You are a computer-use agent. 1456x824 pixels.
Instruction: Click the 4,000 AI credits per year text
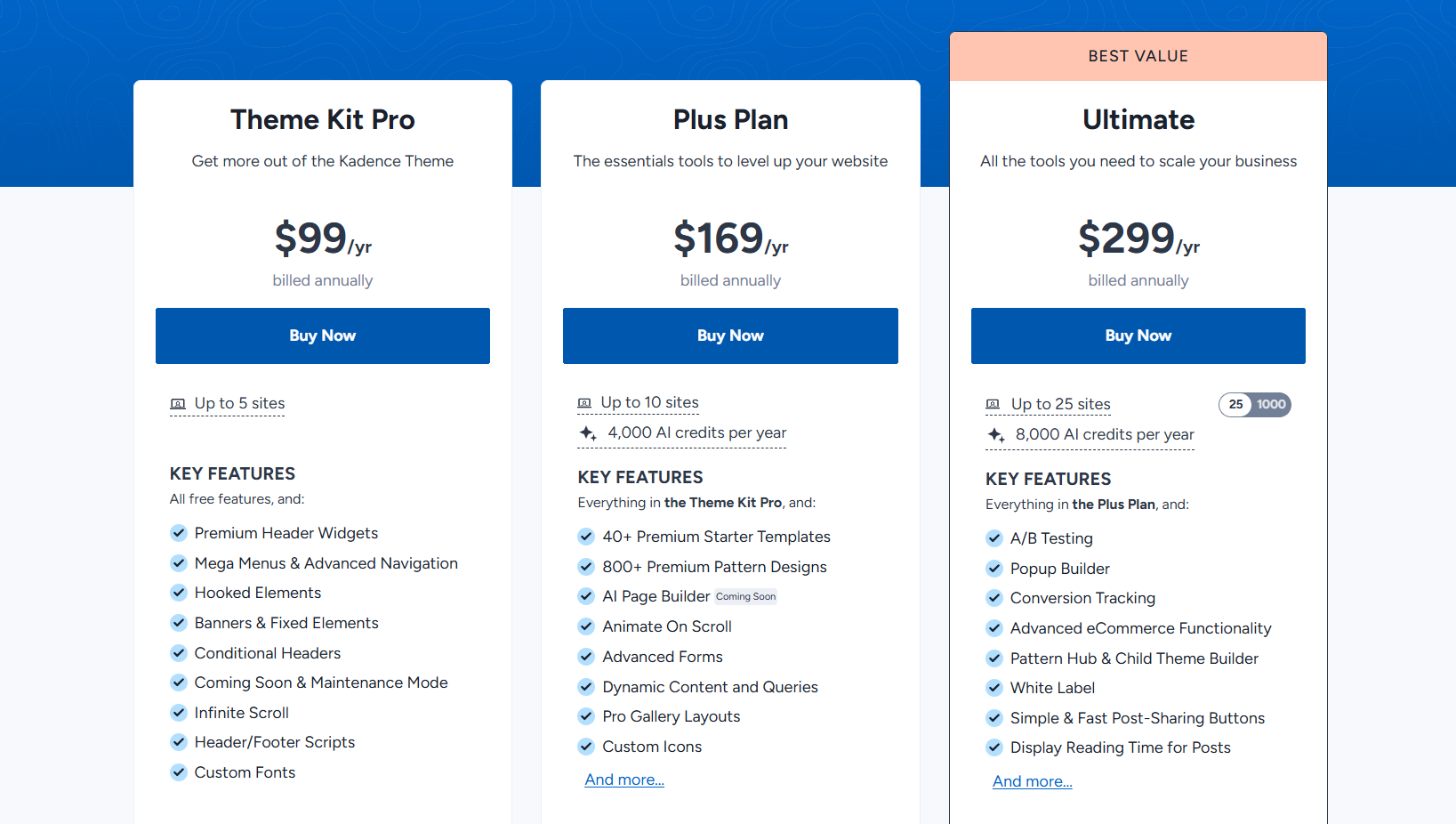(696, 433)
